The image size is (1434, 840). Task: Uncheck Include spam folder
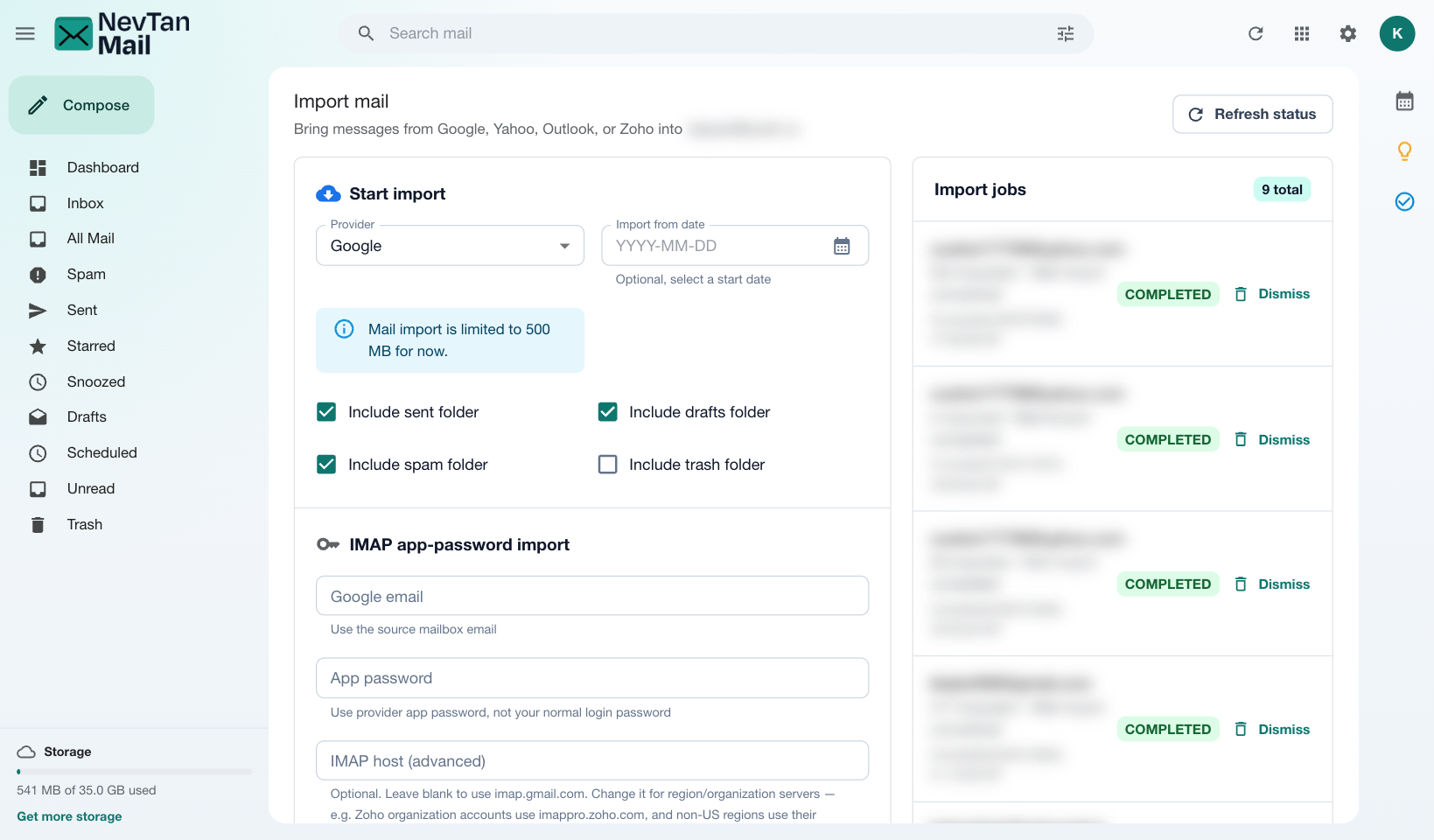click(326, 465)
